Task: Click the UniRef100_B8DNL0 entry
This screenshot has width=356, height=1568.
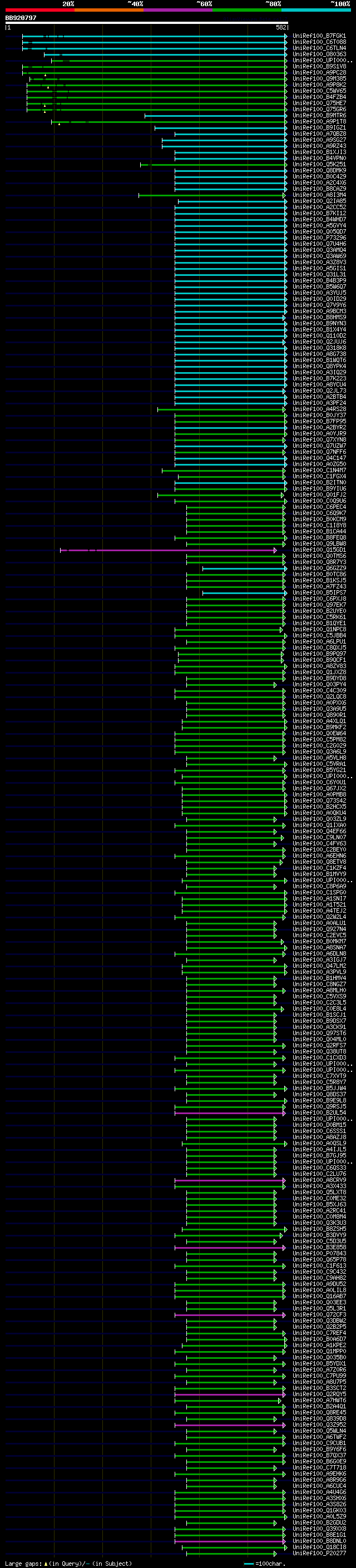Action: click(319, 1541)
